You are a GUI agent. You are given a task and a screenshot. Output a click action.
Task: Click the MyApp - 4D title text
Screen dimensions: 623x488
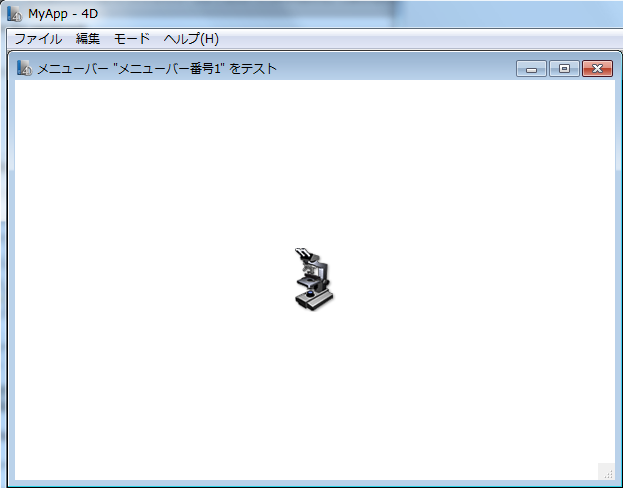tap(63, 14)
